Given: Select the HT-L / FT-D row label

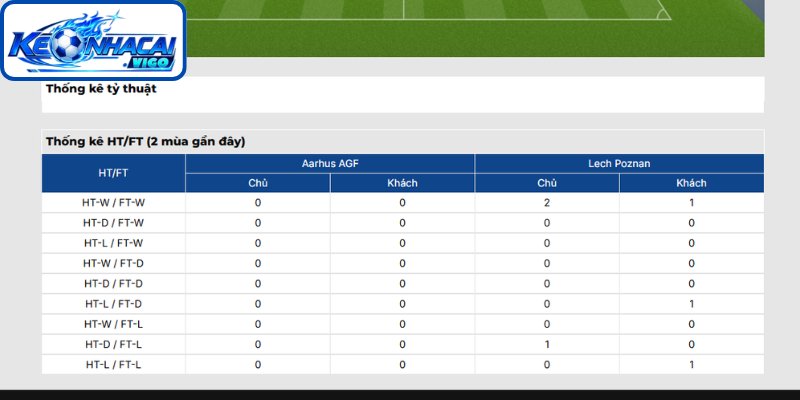Looking at the screenshot, I should pos(113,304).
